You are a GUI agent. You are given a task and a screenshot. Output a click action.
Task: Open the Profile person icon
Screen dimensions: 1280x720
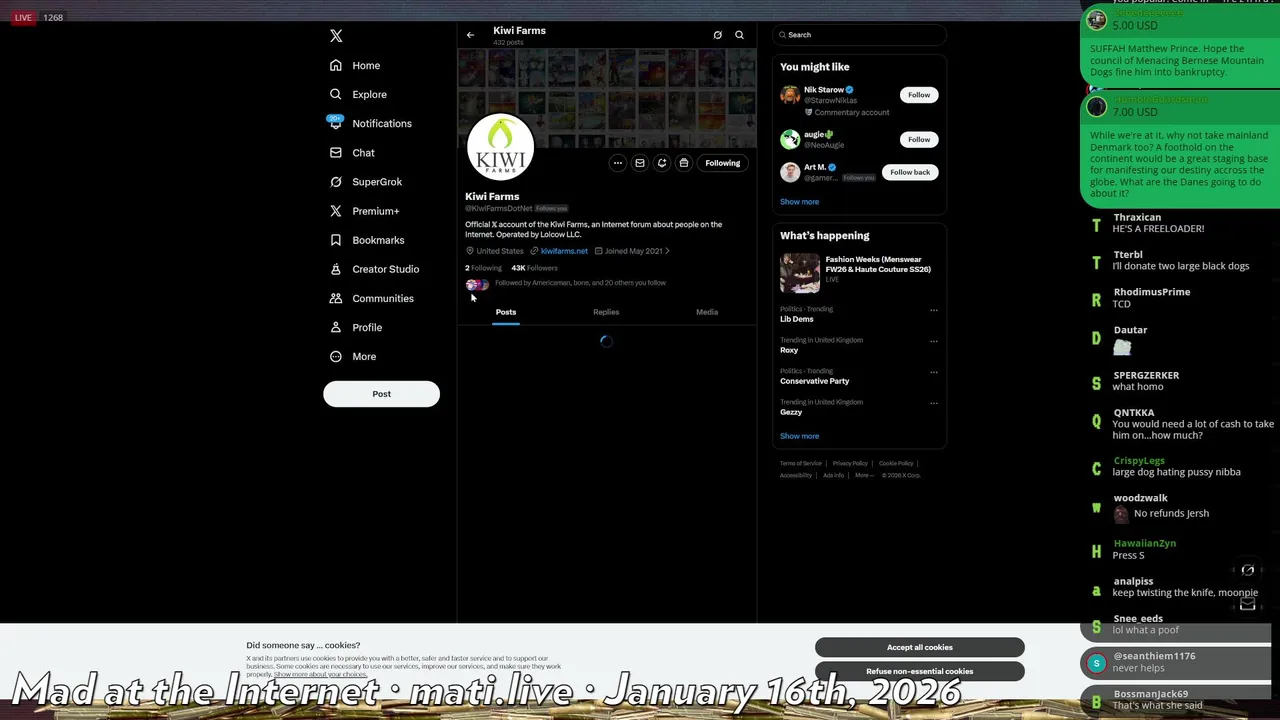336,327
